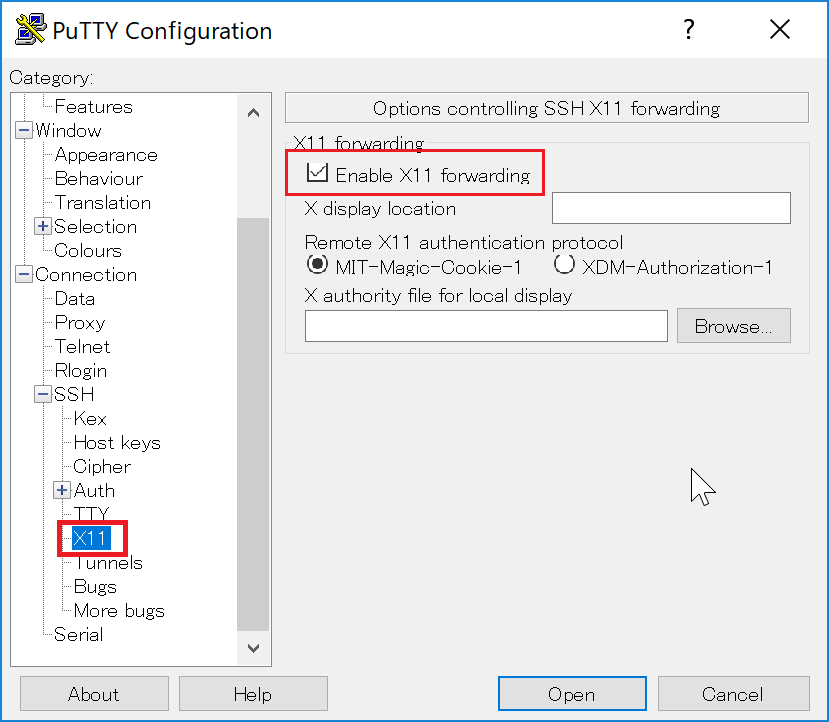
Task: Collapse the Connection tree branch
Action: (x=23, y=274)
